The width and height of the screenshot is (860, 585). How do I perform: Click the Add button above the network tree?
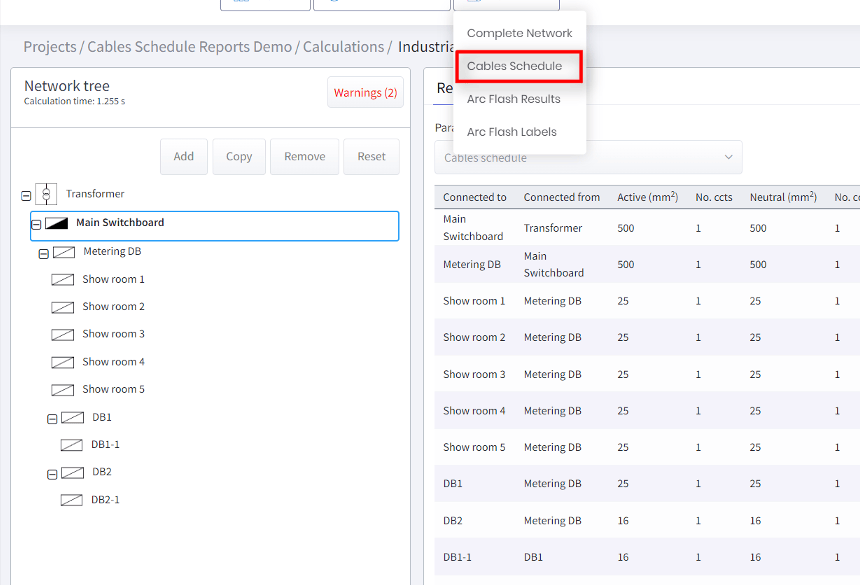click(183, 156)
